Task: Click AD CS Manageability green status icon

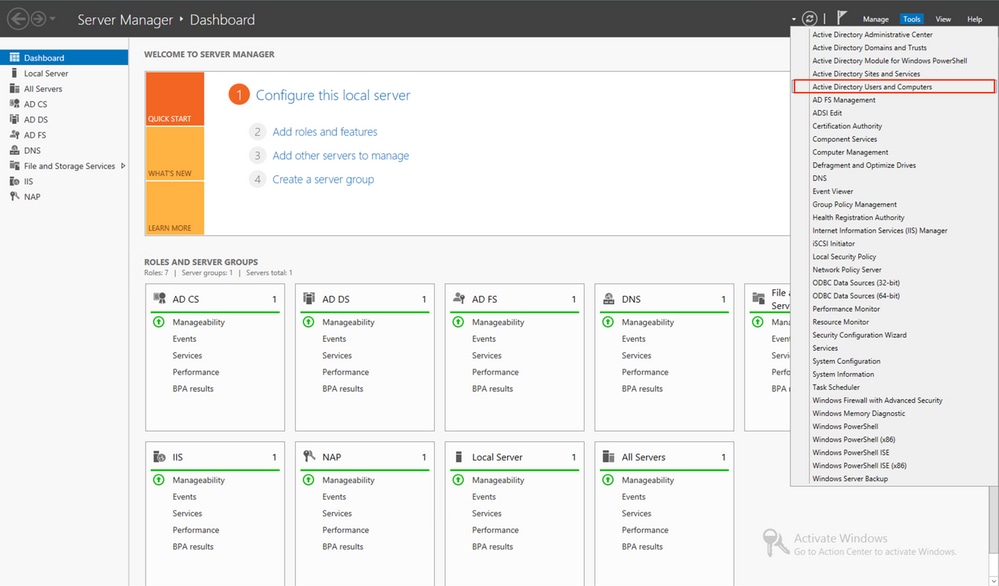Action: 159,322
